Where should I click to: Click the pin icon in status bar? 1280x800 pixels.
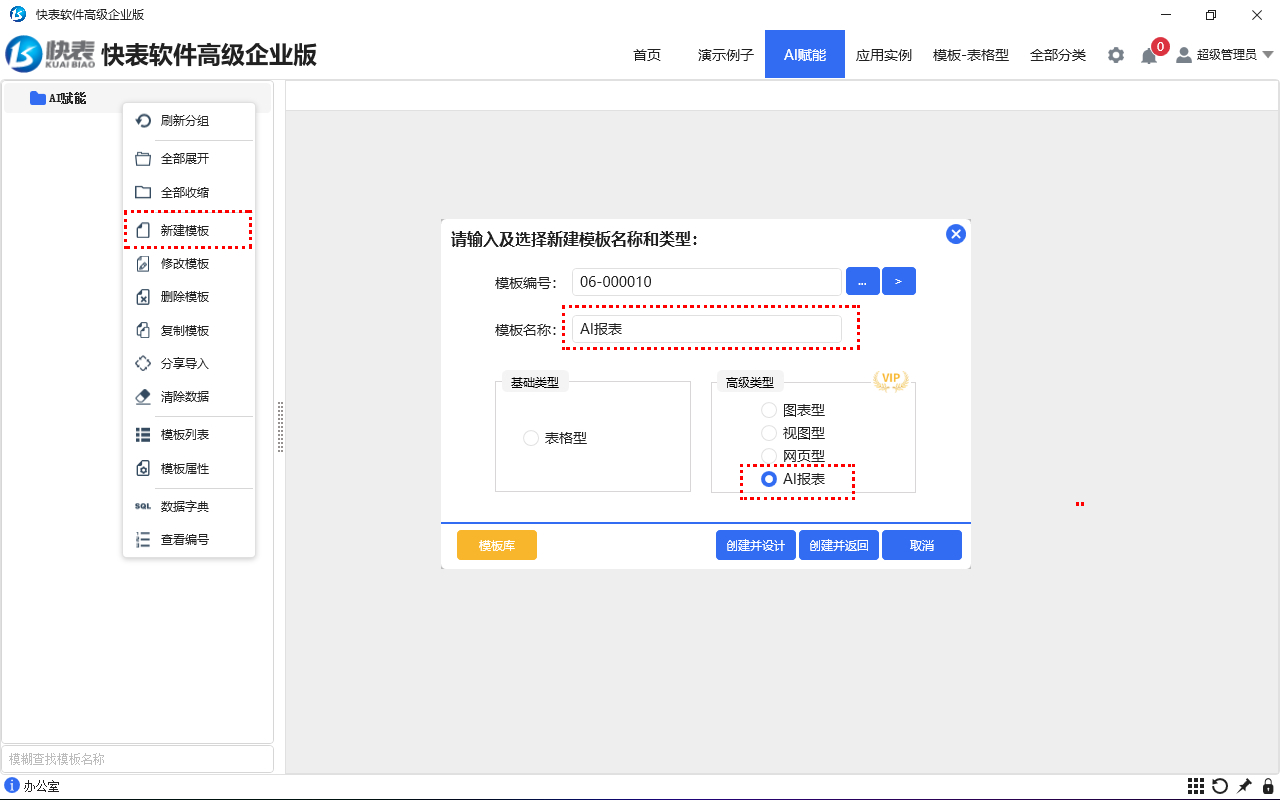click(1244, 786)
